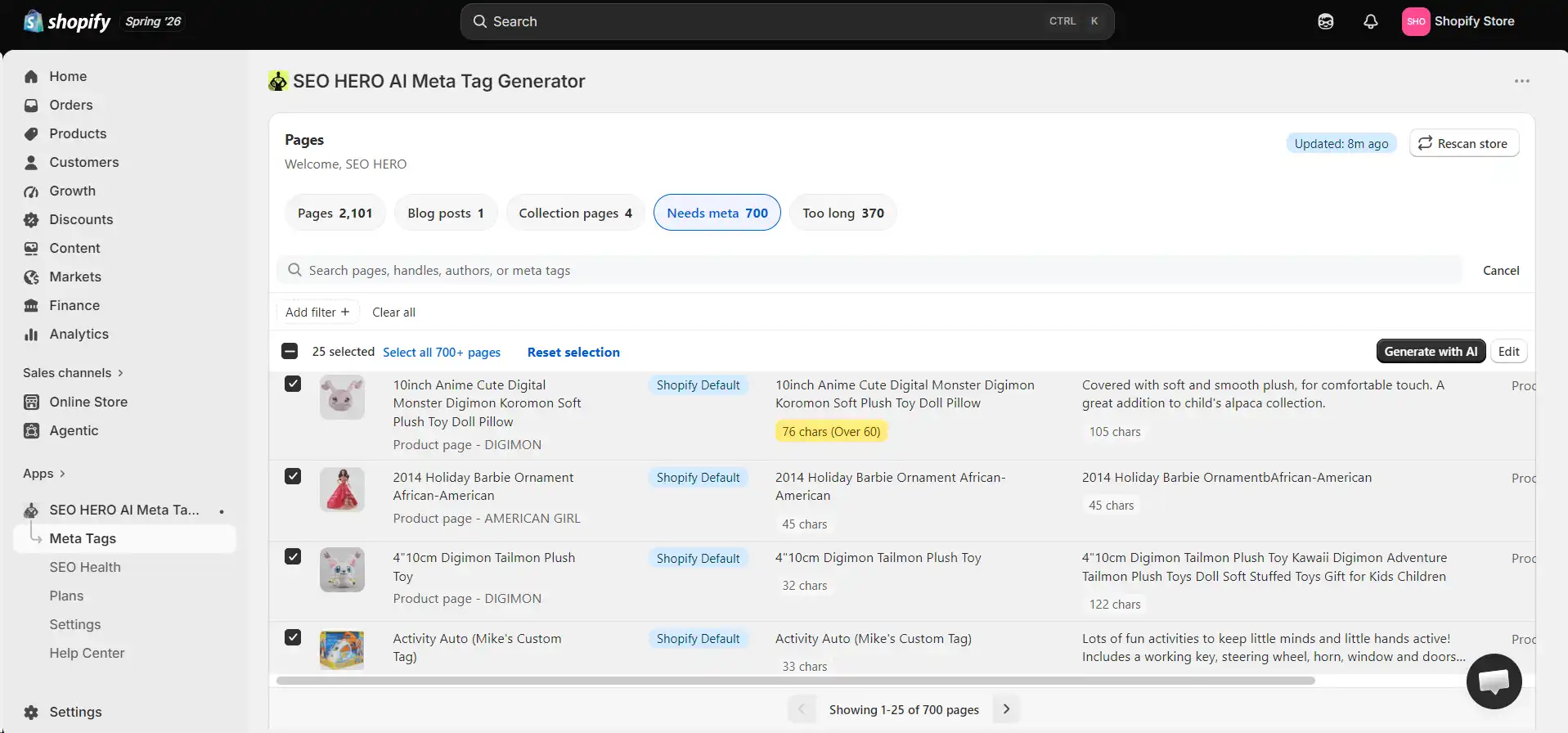The height and width of the screenshot is (733, 1568).
Task: Click the Agentic channel icon
Action: point(31,430)
